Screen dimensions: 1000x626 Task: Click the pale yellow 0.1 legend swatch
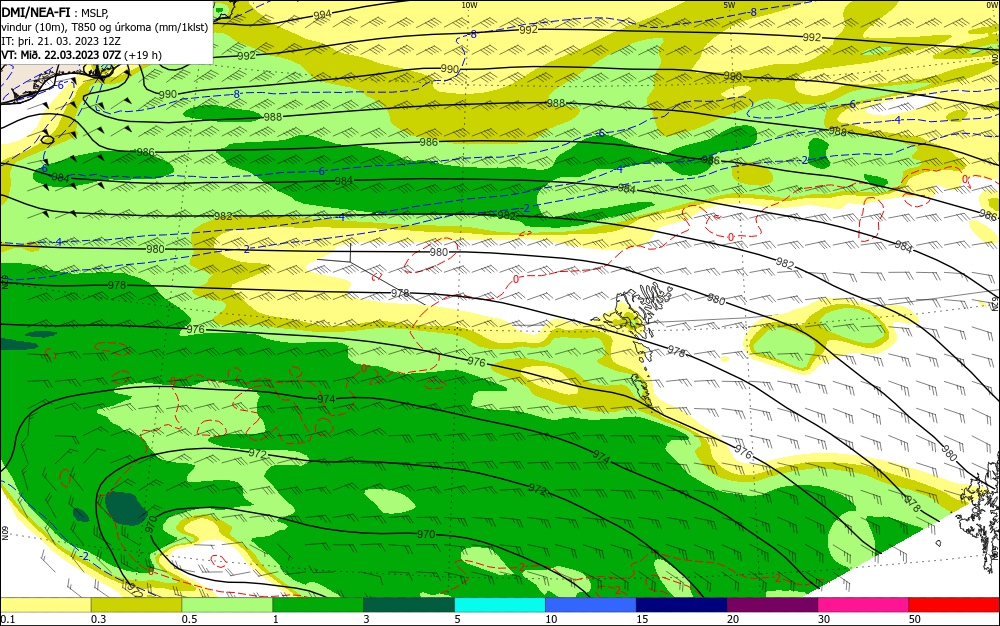click(x=45, y=605)
